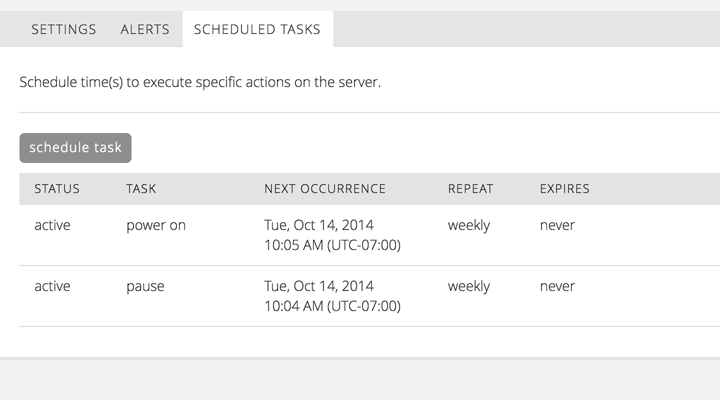The height and width of the screenshot is (400, 720).
Task: Select the Scheduled Tasks tab
Action: (257, 29)
